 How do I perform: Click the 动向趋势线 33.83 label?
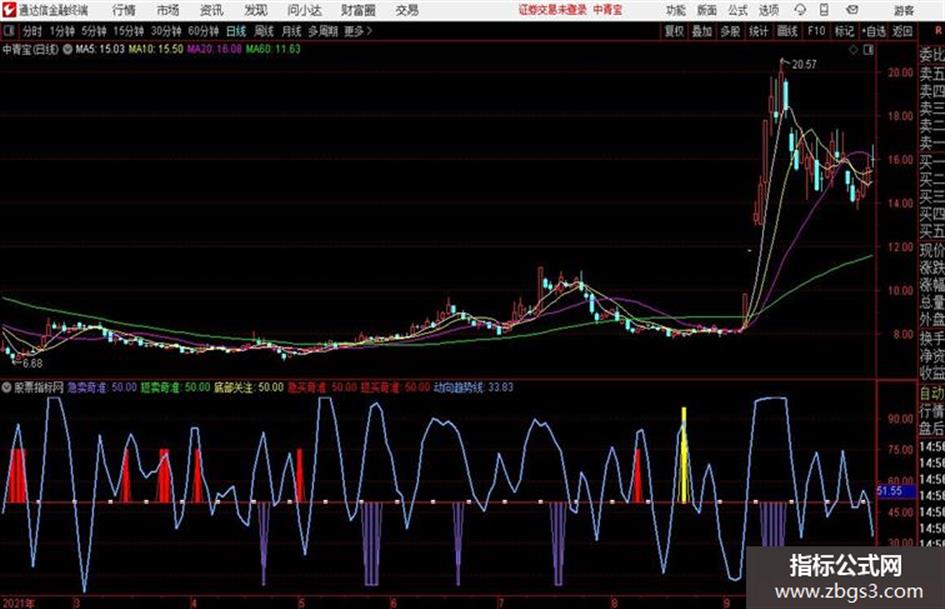[474, 387]
